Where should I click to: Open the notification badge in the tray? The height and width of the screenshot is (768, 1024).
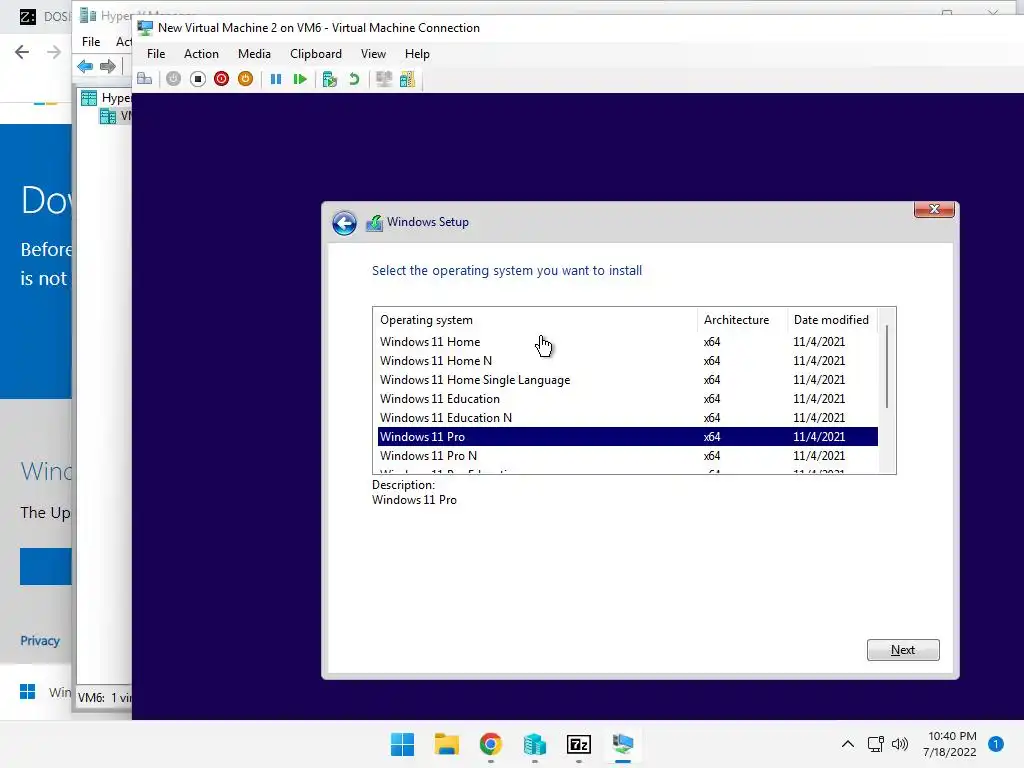tap(996, 744)
